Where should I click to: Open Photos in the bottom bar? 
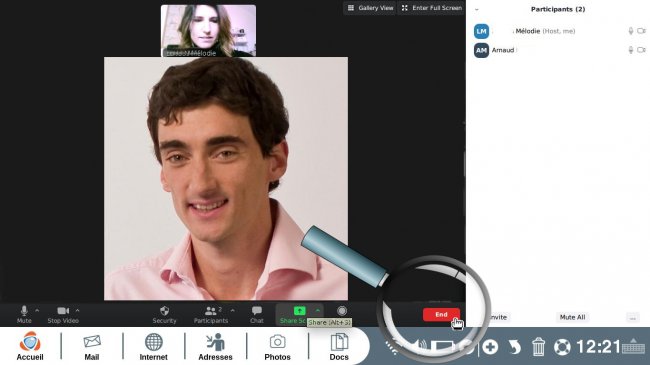(277, 346)
